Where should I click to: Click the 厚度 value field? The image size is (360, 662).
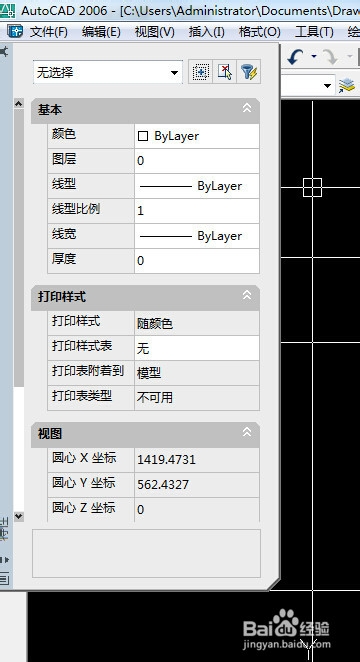click(x=197, y=260)
